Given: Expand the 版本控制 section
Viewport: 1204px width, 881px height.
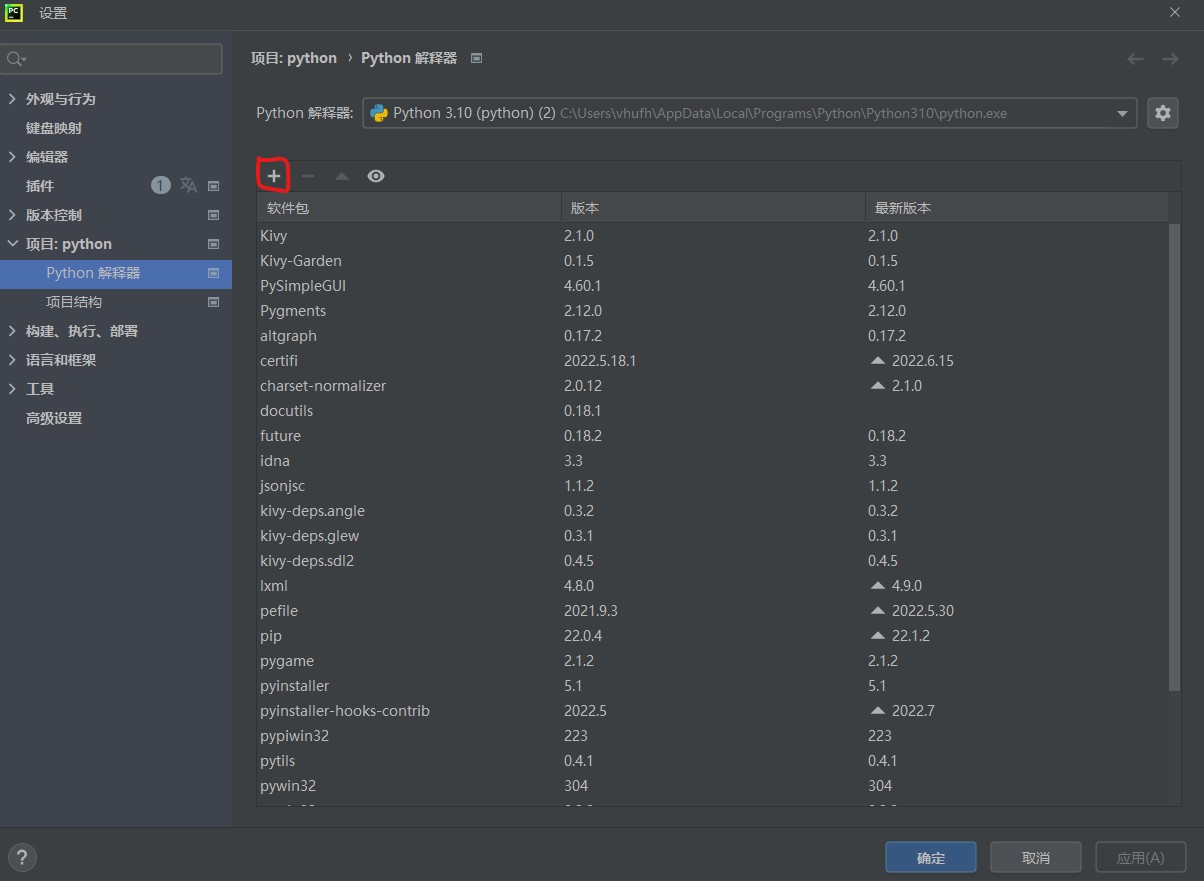Looking at the screenshot, I should tap(12, 215).
